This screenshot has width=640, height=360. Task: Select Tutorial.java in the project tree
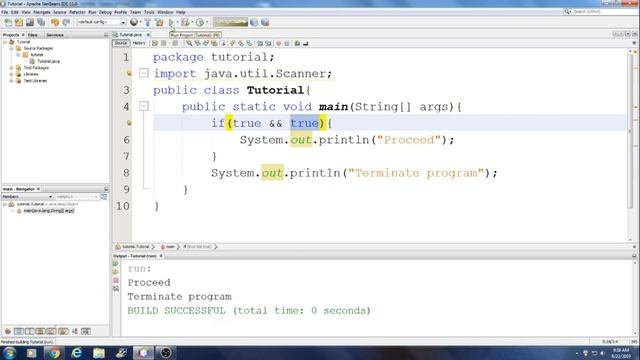[x=48, y=61]
